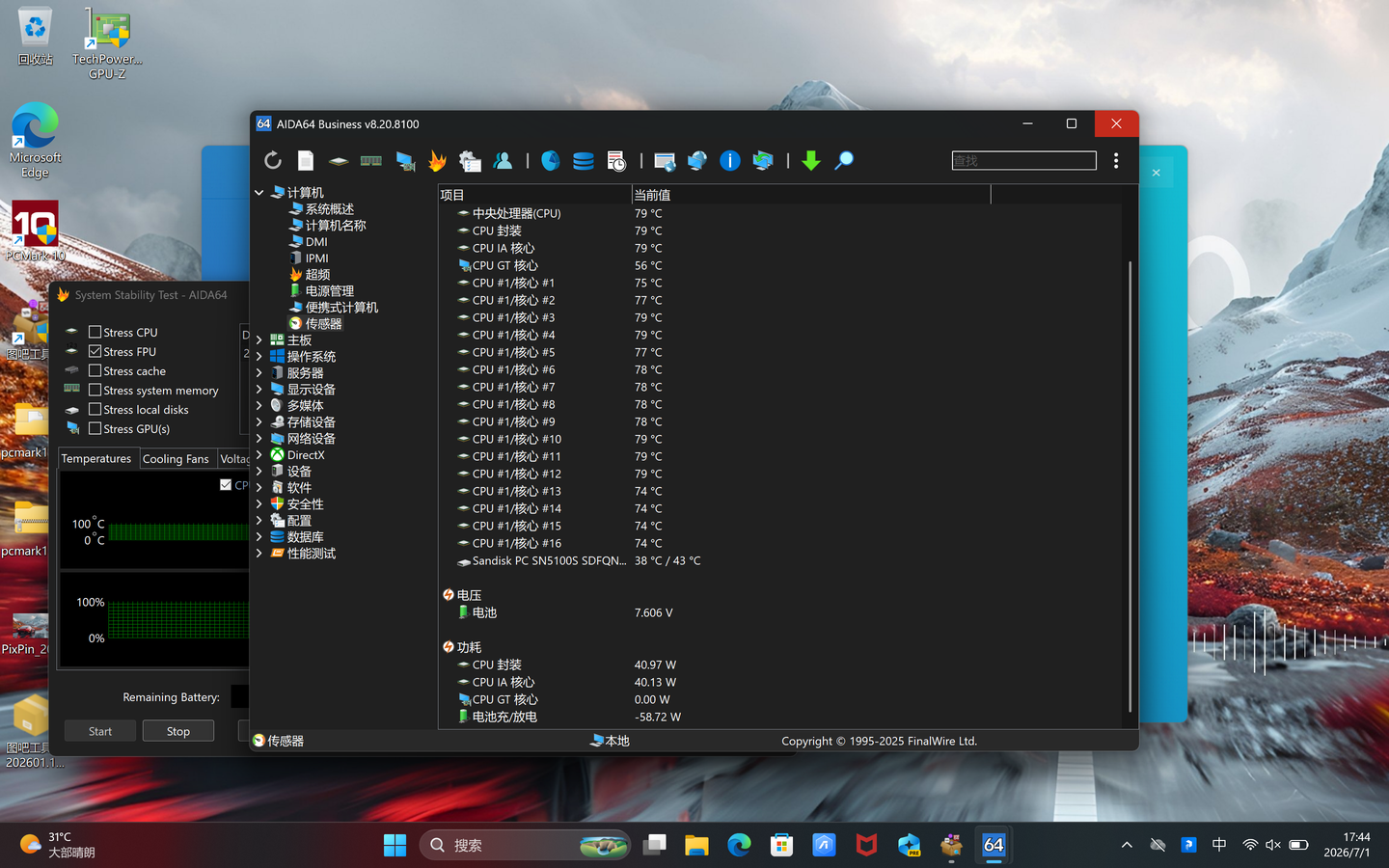The height and width of the screenshot is (868, 1389).
Task: Expand the 网络设备 tree node
Action: (x=259, y=439)
